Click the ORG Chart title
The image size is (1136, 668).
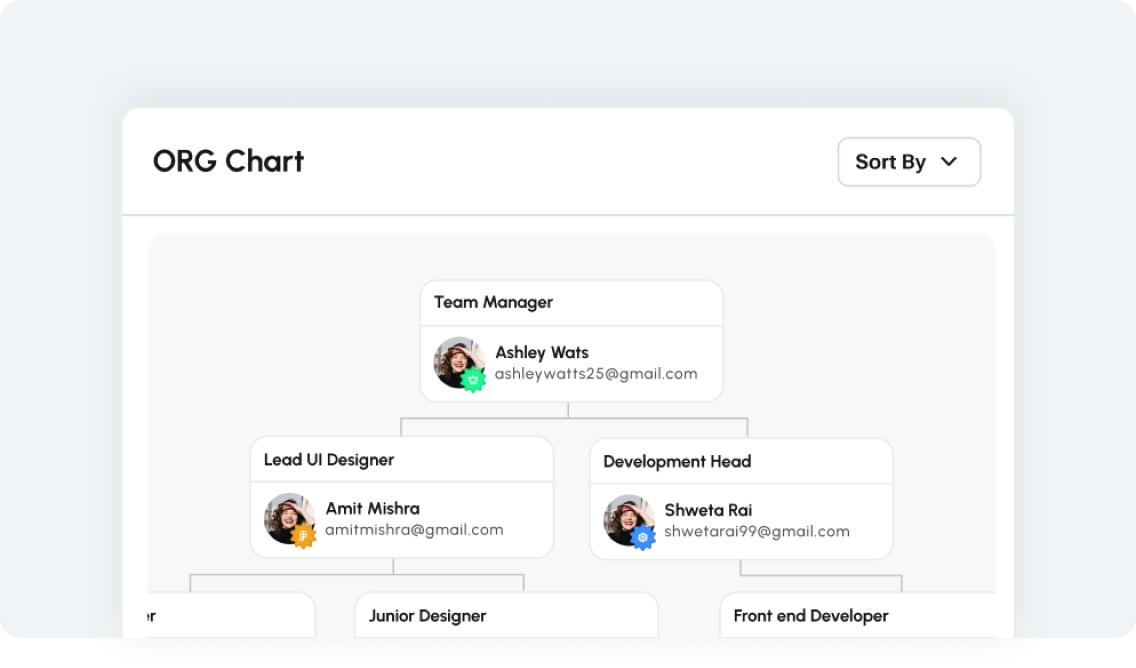pyautogui.click(x=228, y=162)
